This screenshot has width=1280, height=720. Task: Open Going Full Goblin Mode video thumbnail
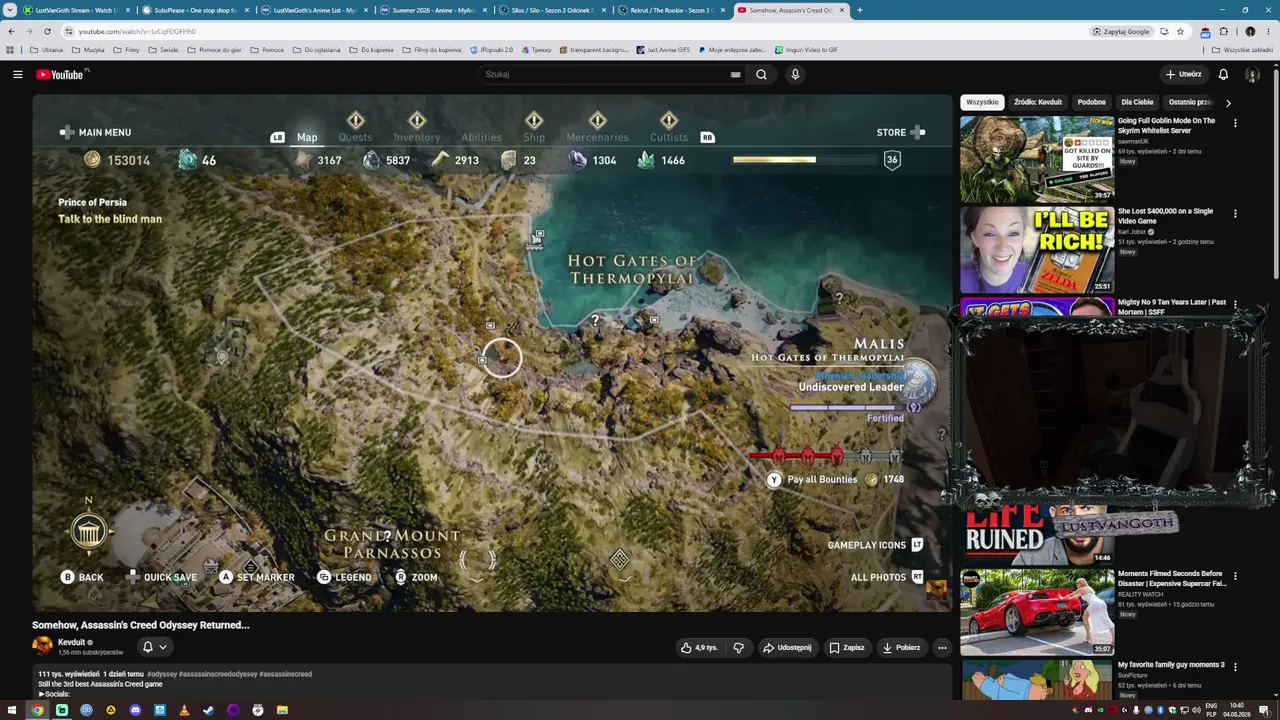[x=1037, y=159]
